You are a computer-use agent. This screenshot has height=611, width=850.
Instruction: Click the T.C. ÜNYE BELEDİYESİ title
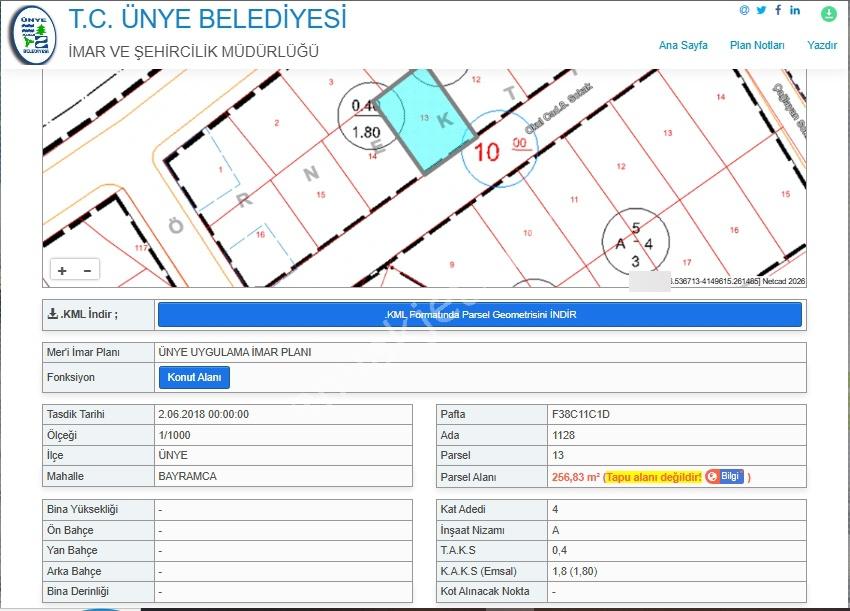click(x=208, y=18)
